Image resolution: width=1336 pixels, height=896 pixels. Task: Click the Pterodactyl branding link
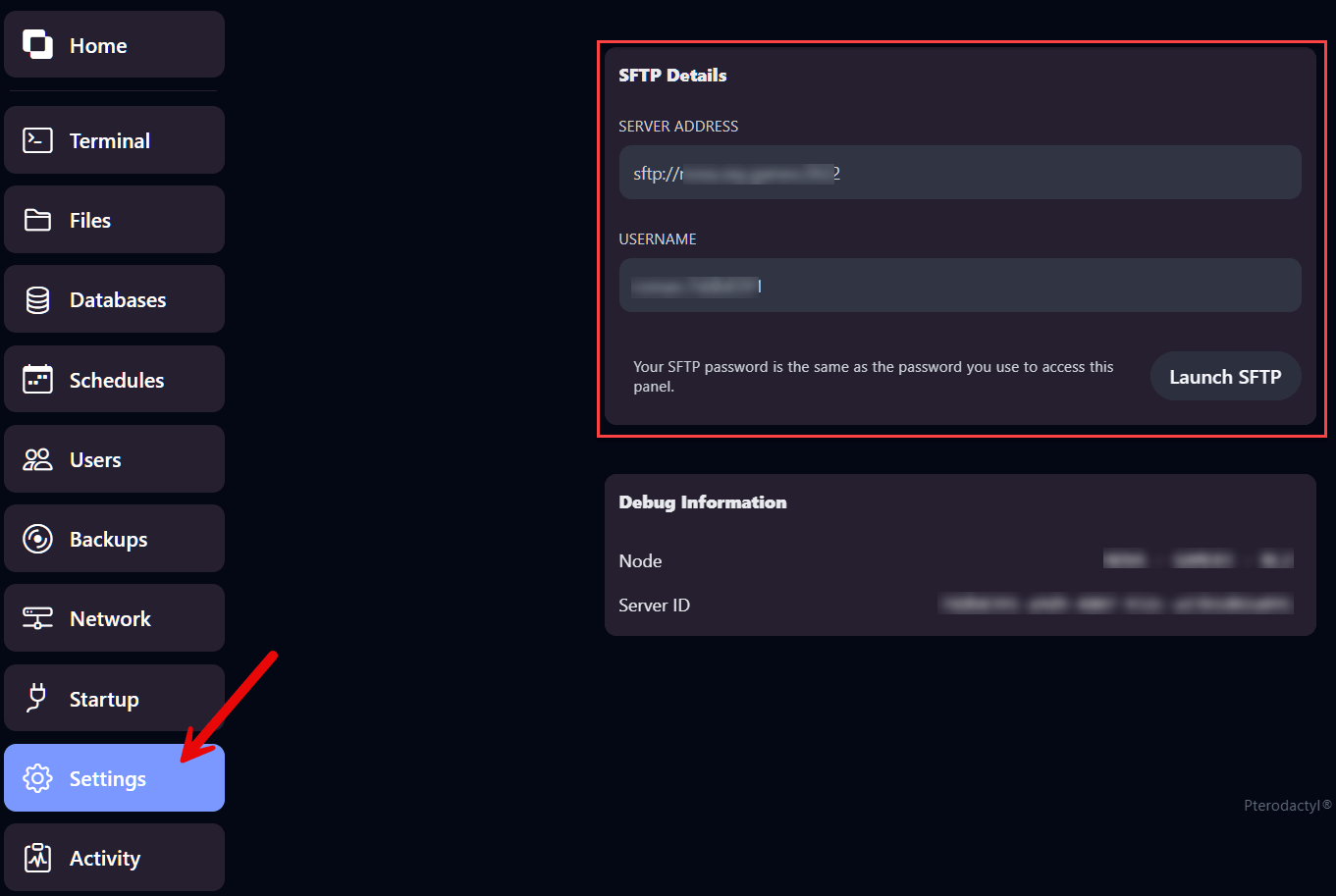click(x=1286, y=805)
